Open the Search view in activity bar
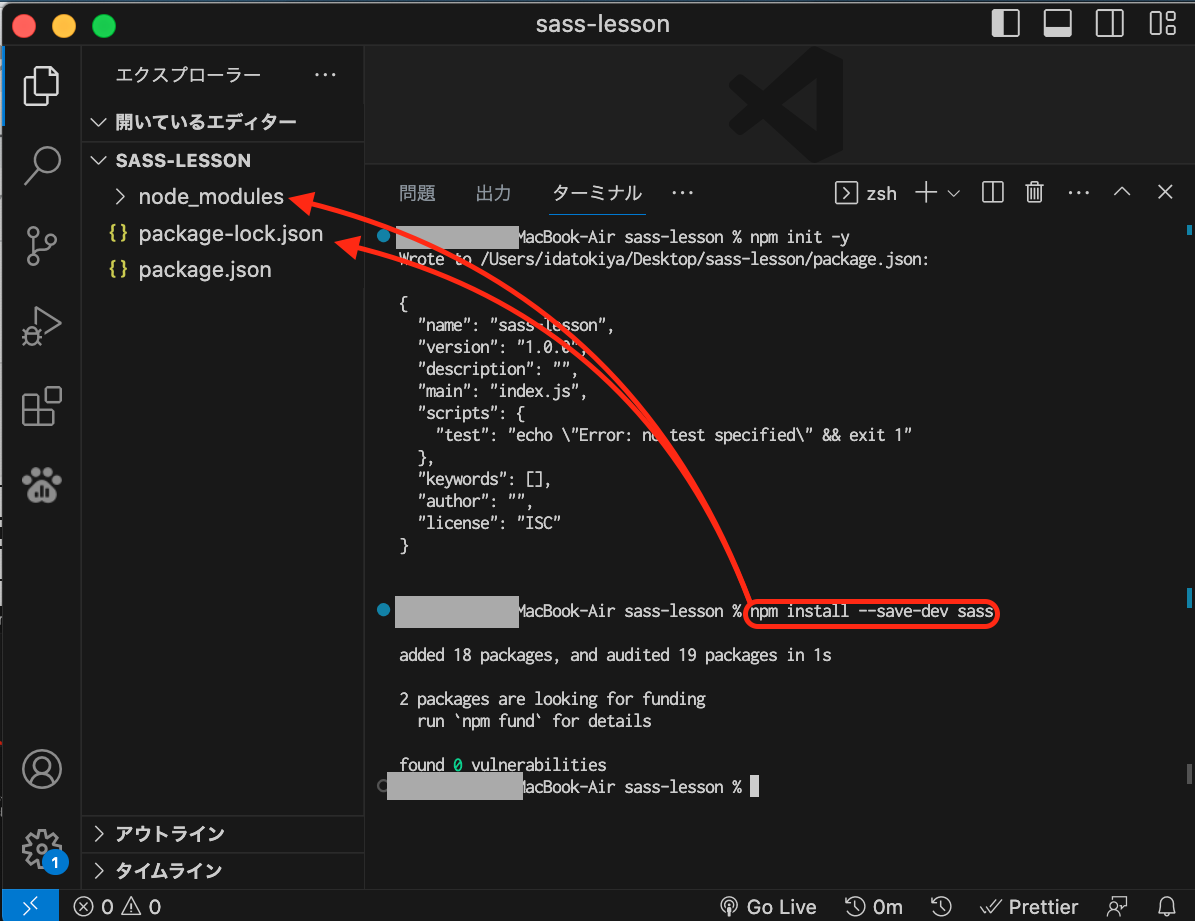 tap(41, 165)
